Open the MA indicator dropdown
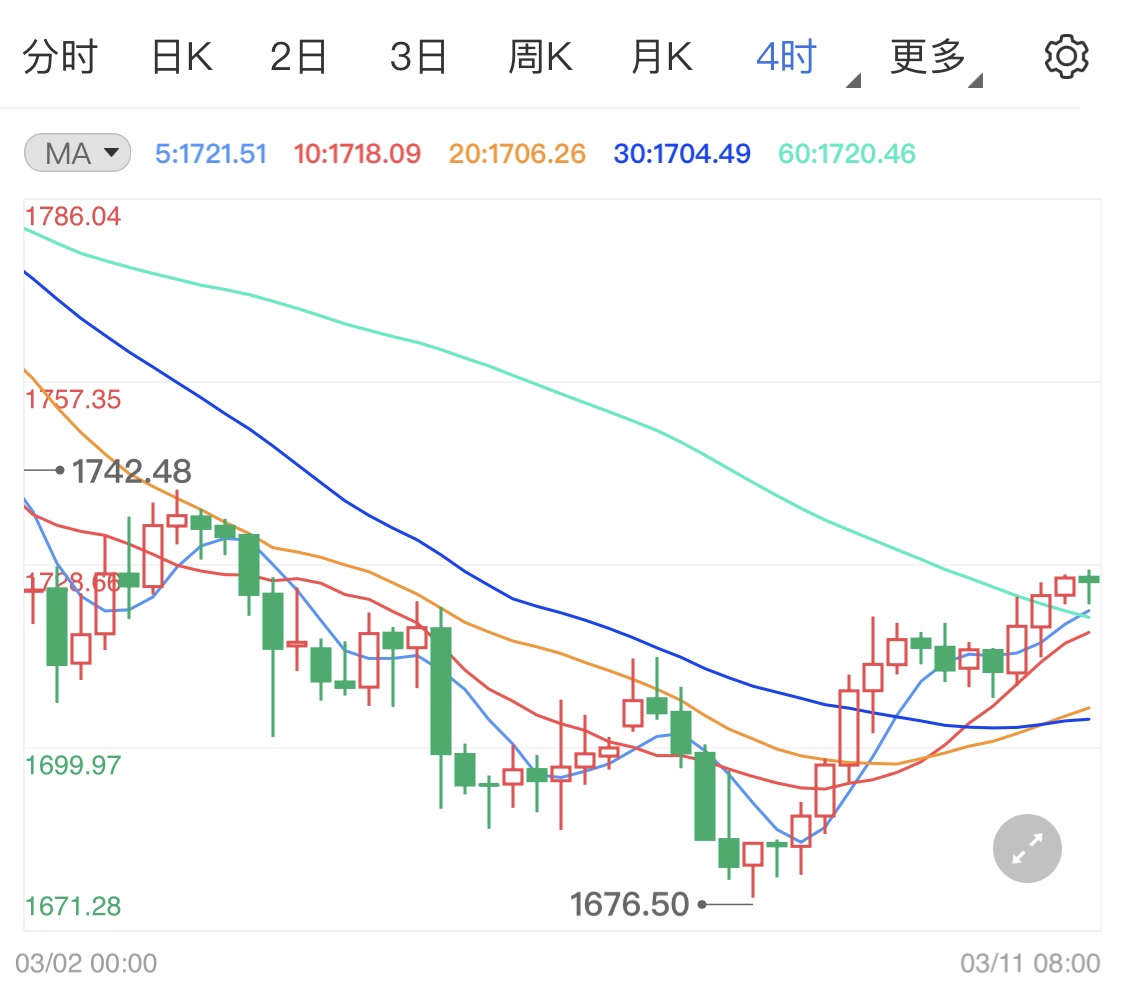This screenshot has height=983, width=1125. click(77, 153)
